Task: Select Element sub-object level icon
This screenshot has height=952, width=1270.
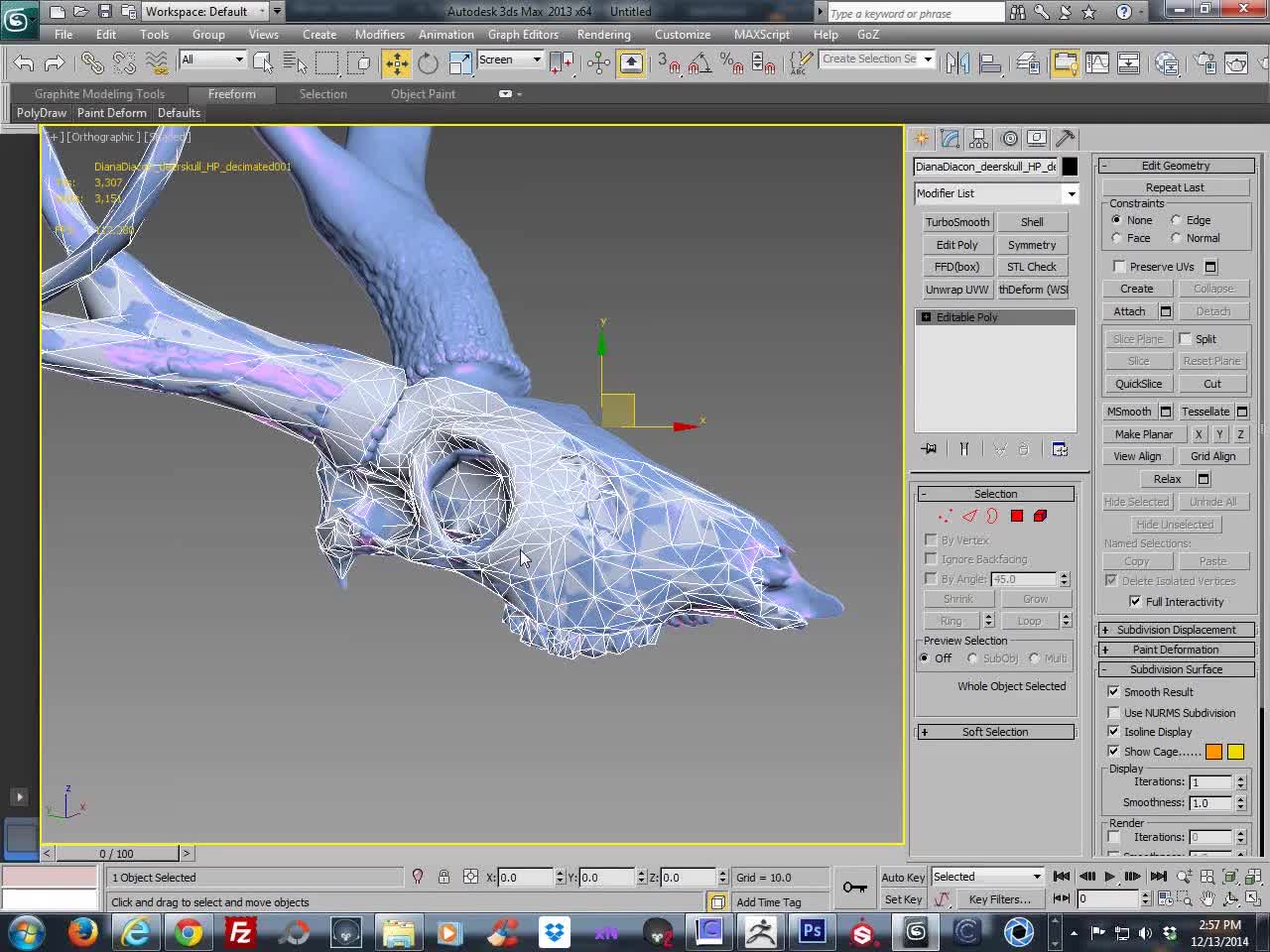Action: 1040,516
